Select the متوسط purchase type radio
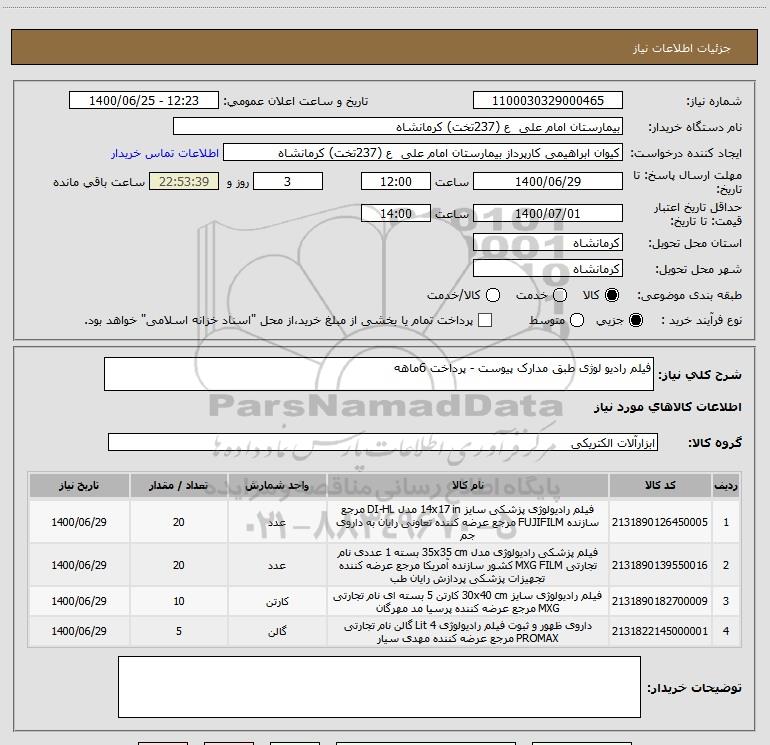 coord(577,320)
